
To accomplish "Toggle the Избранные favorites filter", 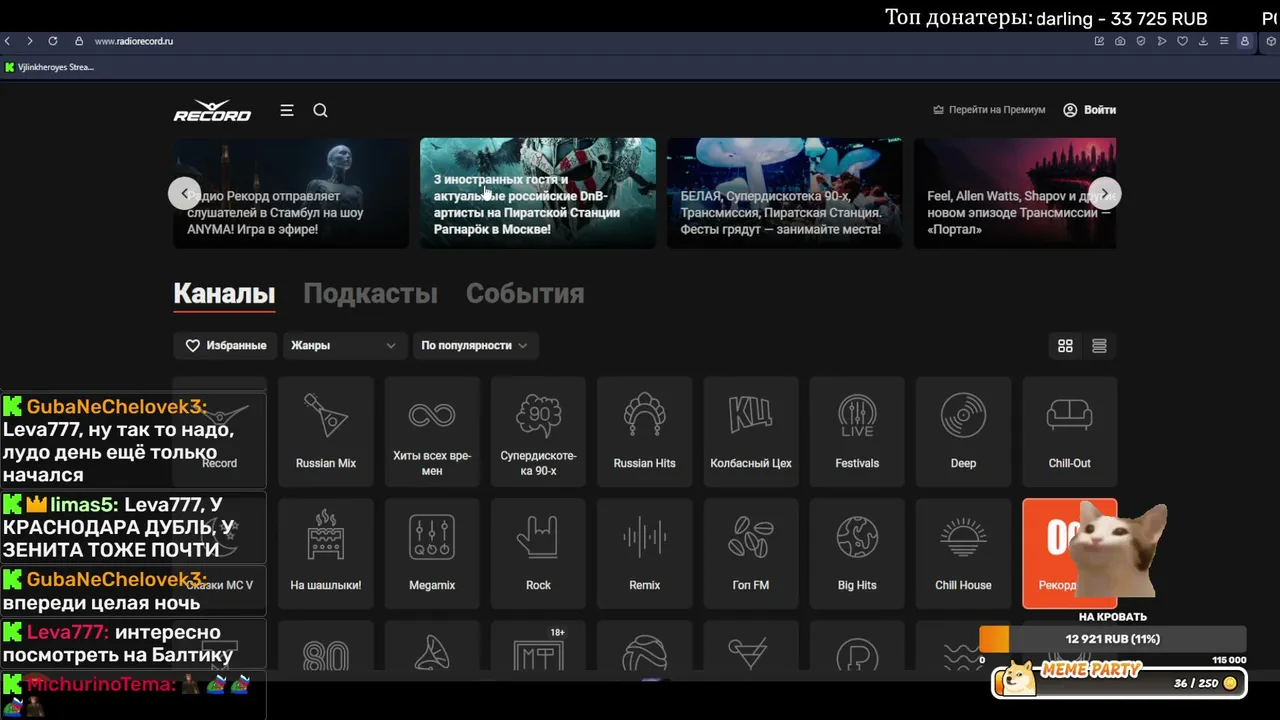I will 226,345.
